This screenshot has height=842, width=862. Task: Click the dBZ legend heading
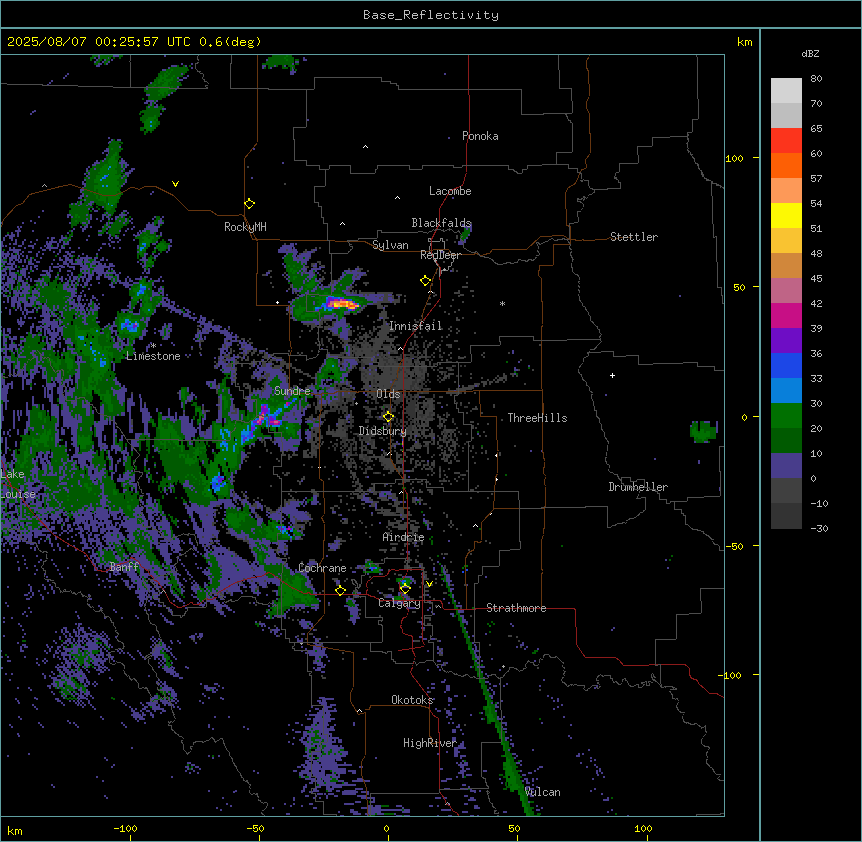pyautogui.click(x=810, y=54)
